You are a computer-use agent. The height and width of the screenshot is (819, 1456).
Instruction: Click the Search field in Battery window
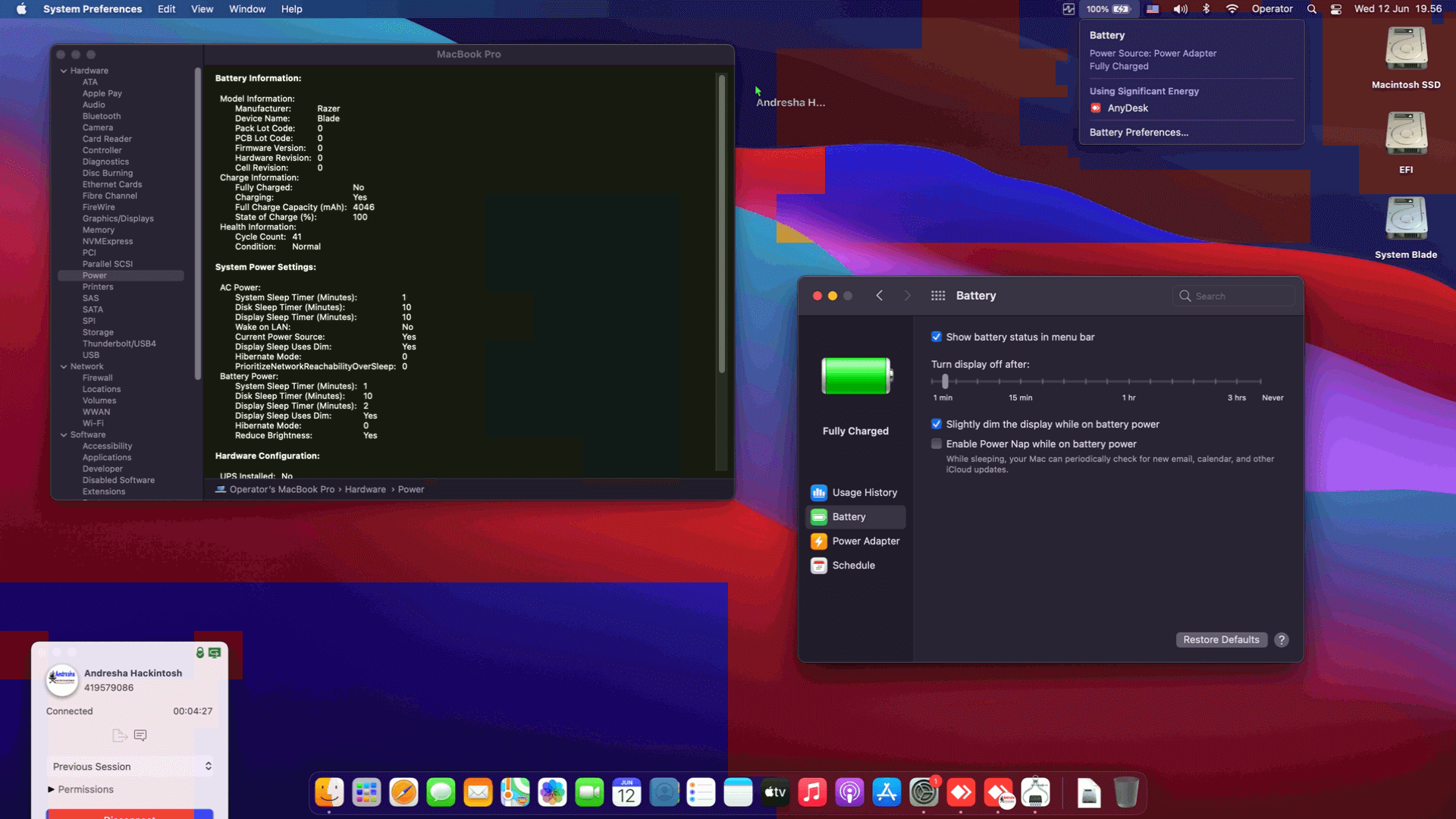tap(1233, 296)
